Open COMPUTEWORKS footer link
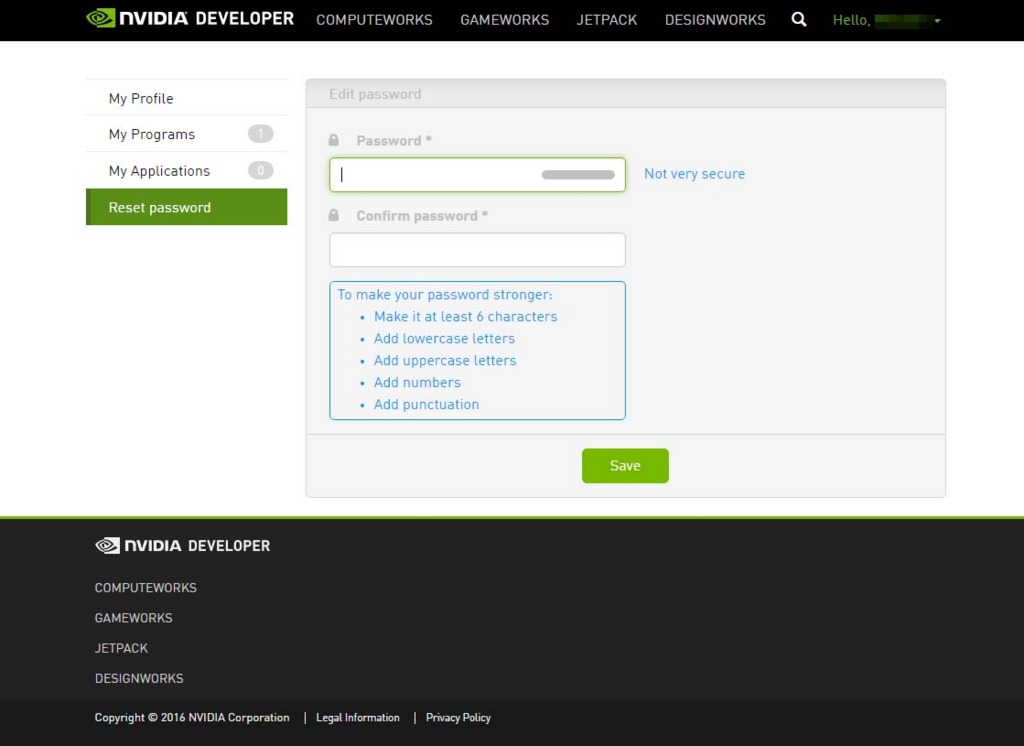 pyautogui.click(x=146, y=588)
